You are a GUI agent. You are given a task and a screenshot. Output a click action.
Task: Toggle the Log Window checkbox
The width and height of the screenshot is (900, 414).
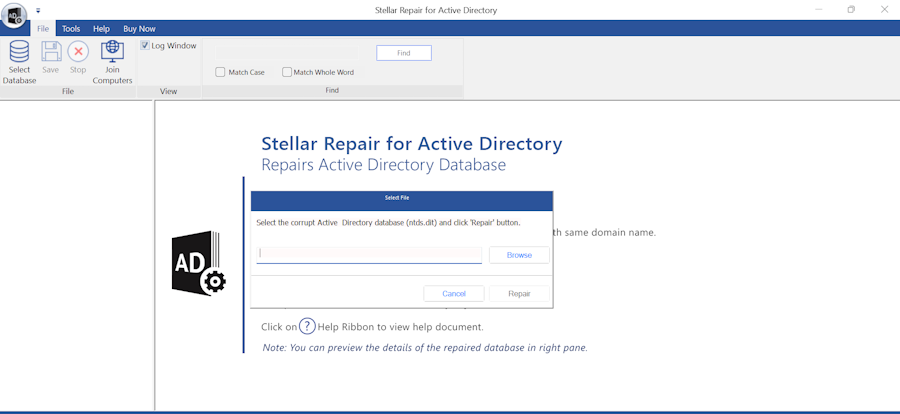click(145, 46)
